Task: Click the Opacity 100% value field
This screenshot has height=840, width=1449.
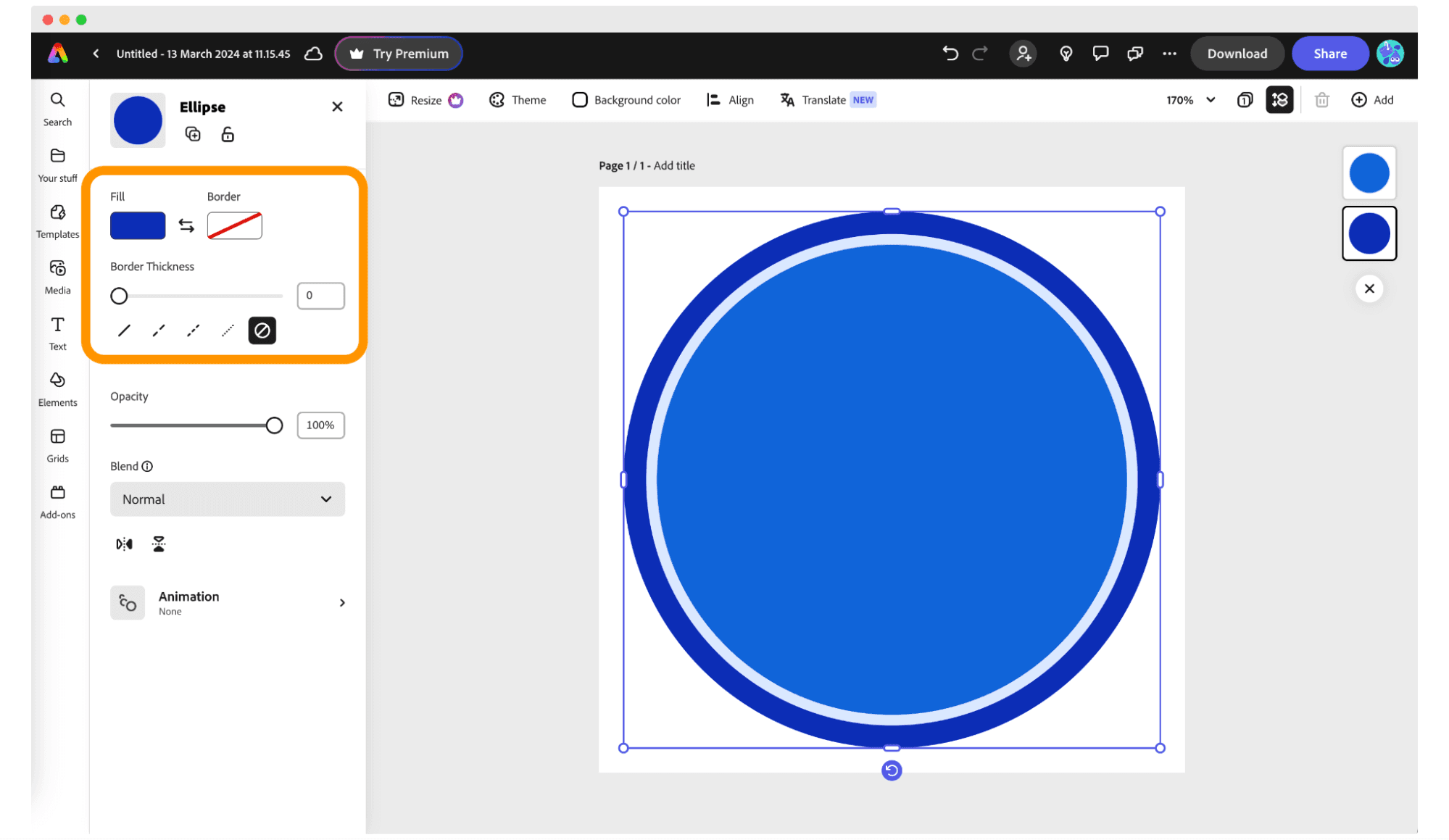Action: click(320, 425)
